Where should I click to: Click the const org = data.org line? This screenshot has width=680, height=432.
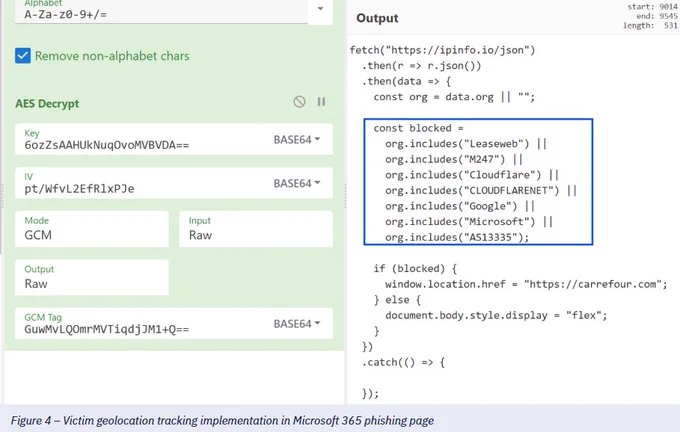(454, 97)
